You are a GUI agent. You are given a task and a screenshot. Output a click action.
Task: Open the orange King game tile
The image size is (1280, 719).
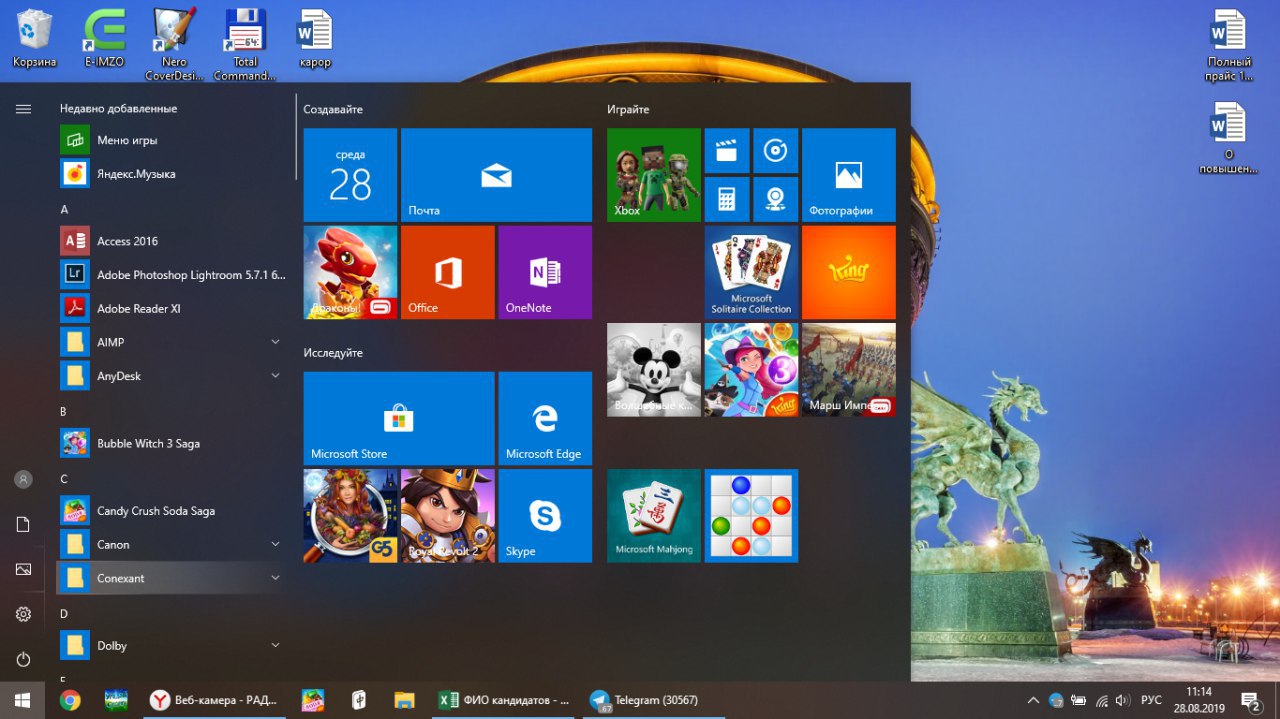point(849,272)
